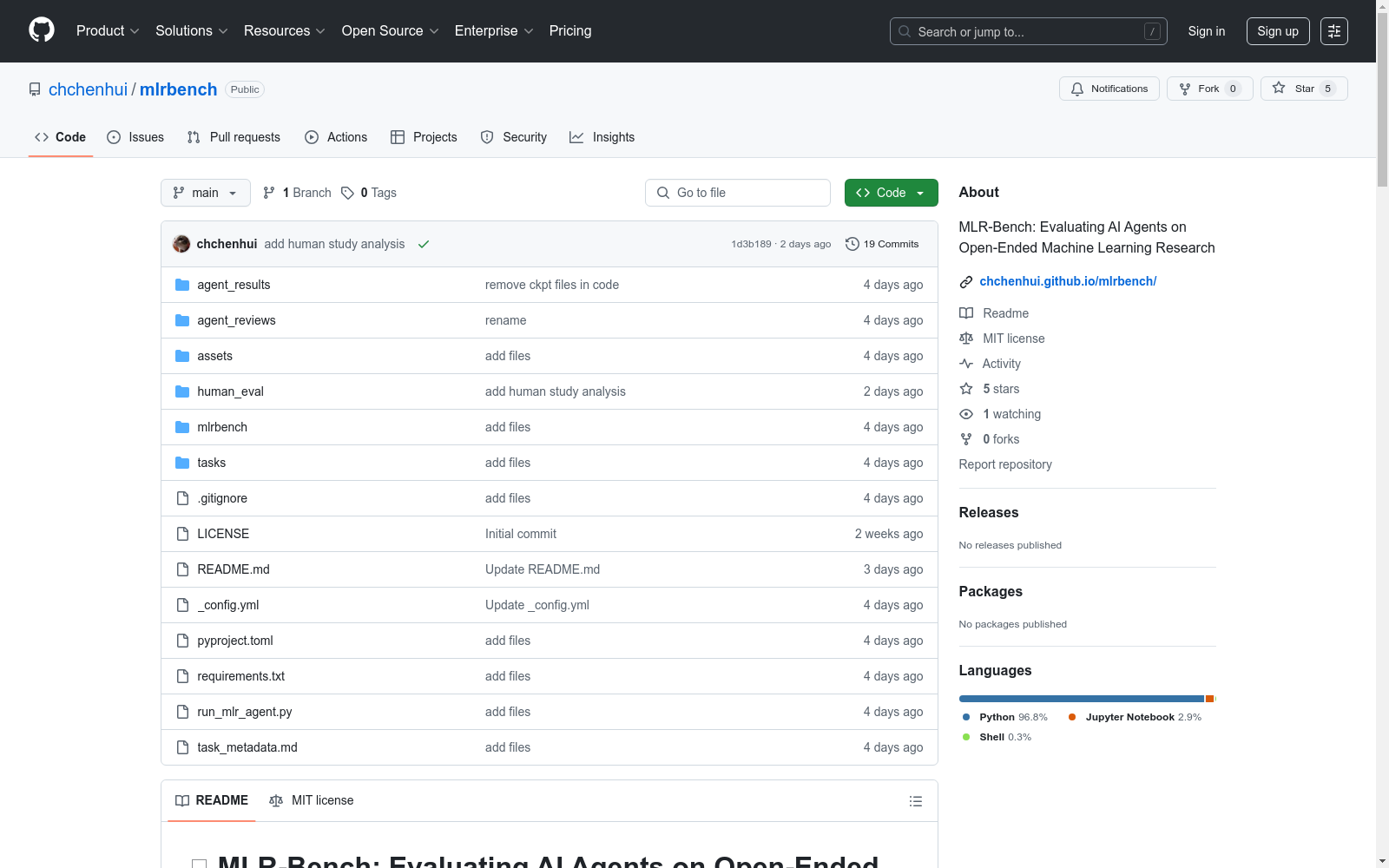
Task: Show commit status checkmark details
Action: coord(424,244)
